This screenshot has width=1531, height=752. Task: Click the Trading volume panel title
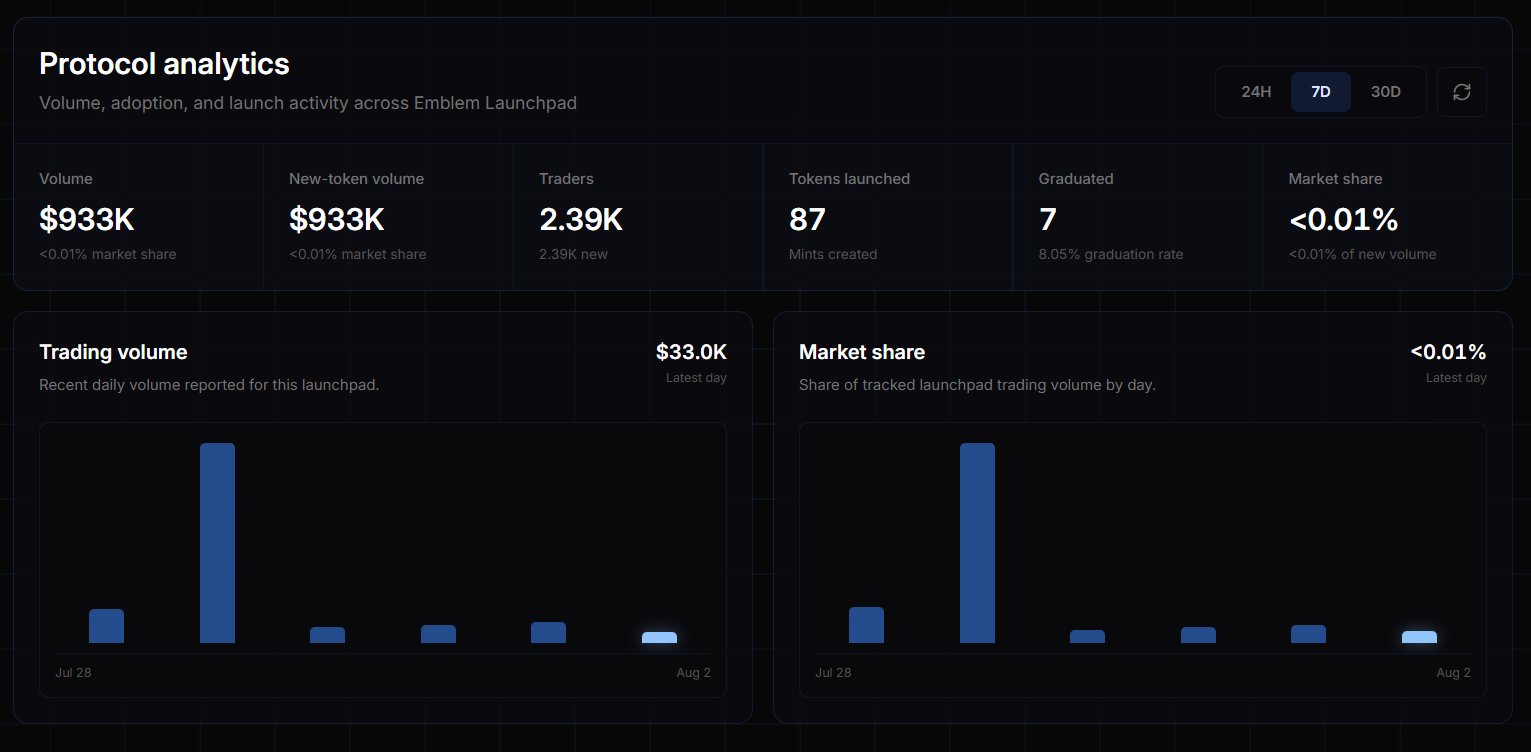[113, 352]
